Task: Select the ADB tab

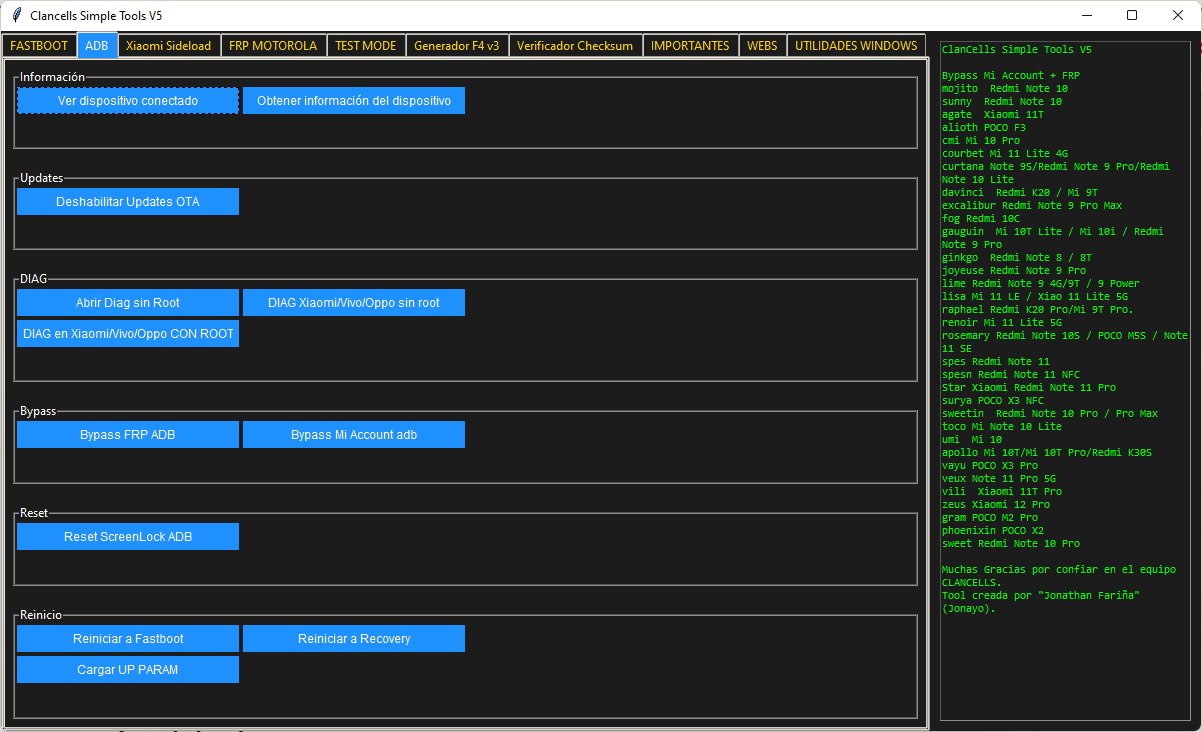Action: pyautogui.click(x=96, y=45)
